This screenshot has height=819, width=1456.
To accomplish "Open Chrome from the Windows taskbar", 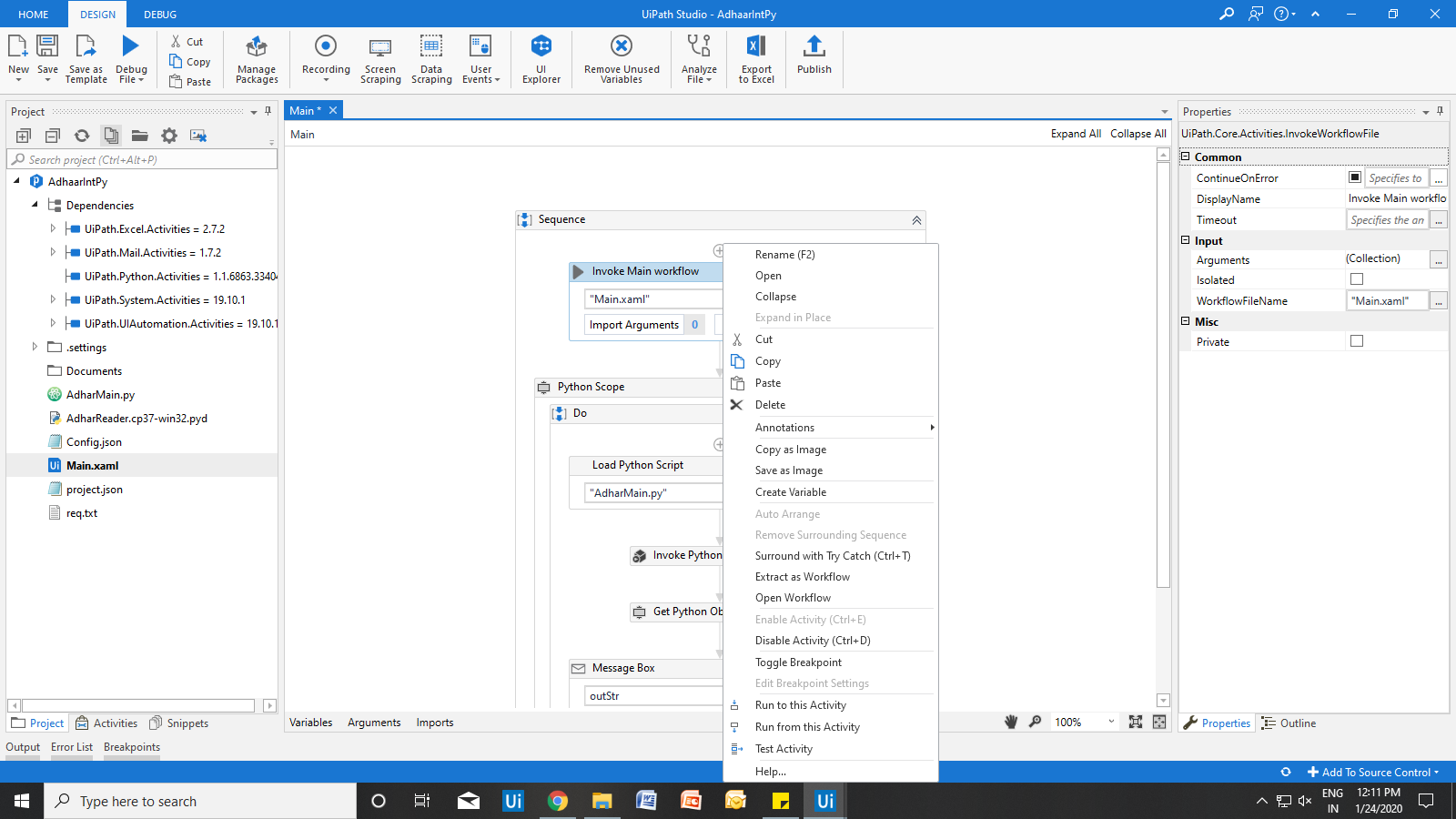I will click(x=558, y=801).
